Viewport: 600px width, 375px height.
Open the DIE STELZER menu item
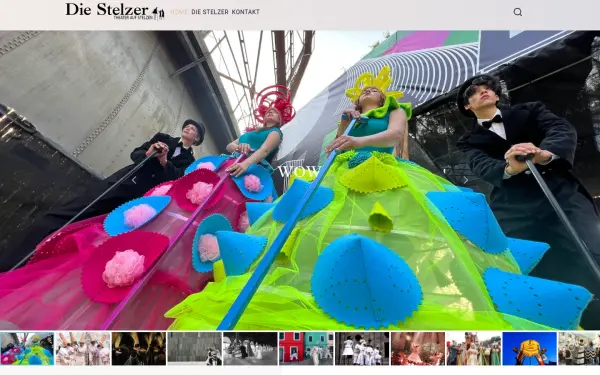210,12
